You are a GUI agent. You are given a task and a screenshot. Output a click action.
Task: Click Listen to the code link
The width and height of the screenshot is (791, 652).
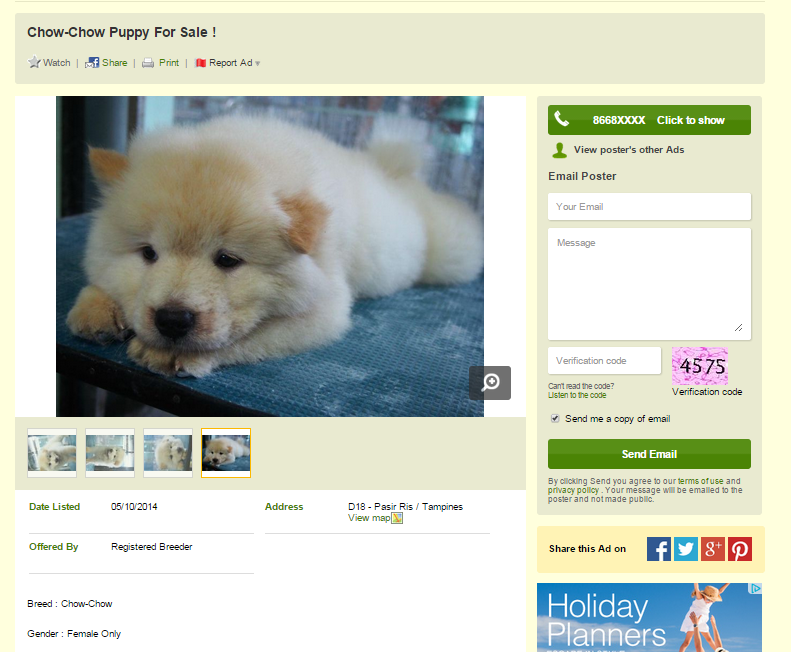[577, 395]
